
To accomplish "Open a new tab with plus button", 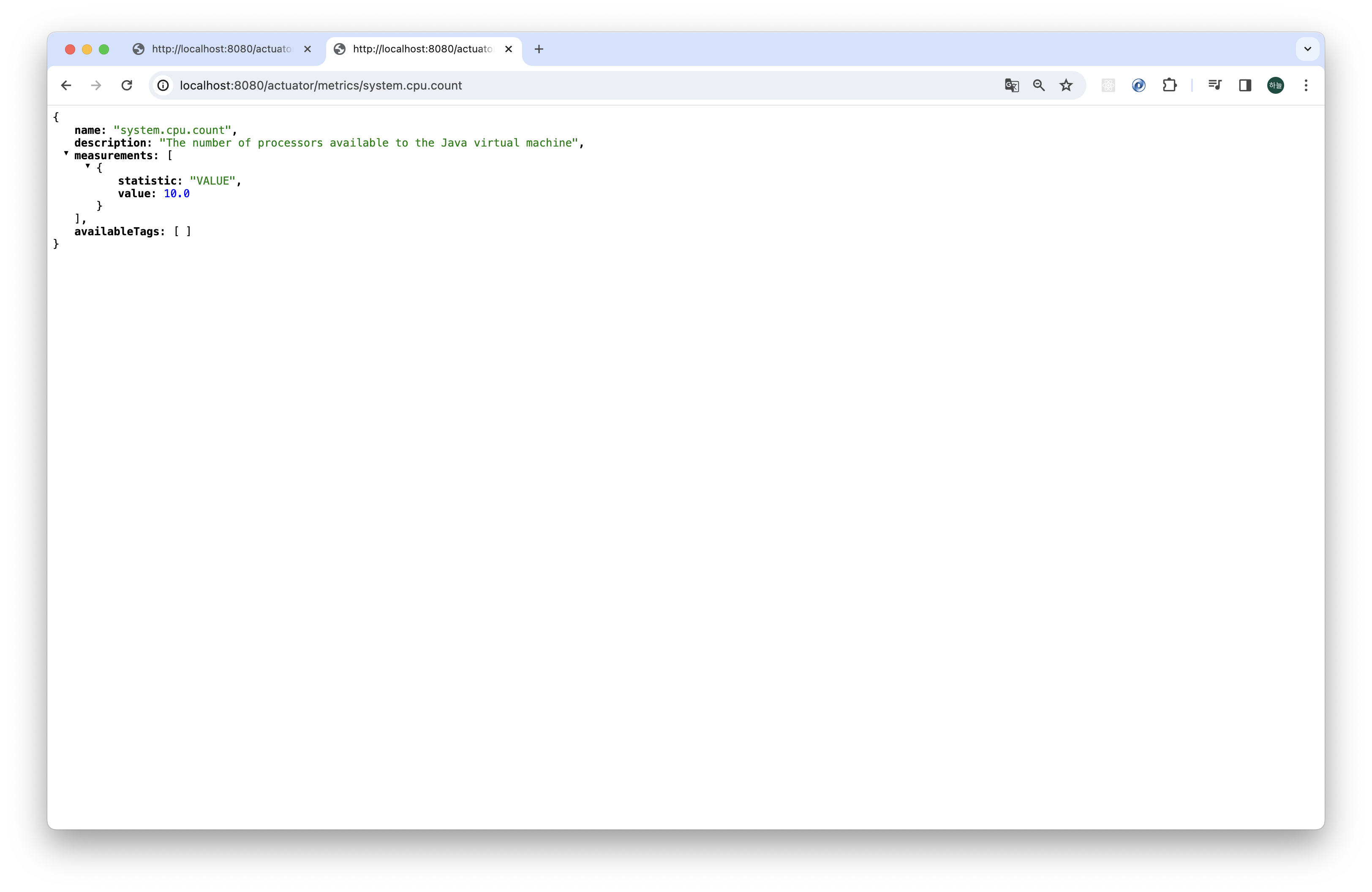I will point(539,49).
